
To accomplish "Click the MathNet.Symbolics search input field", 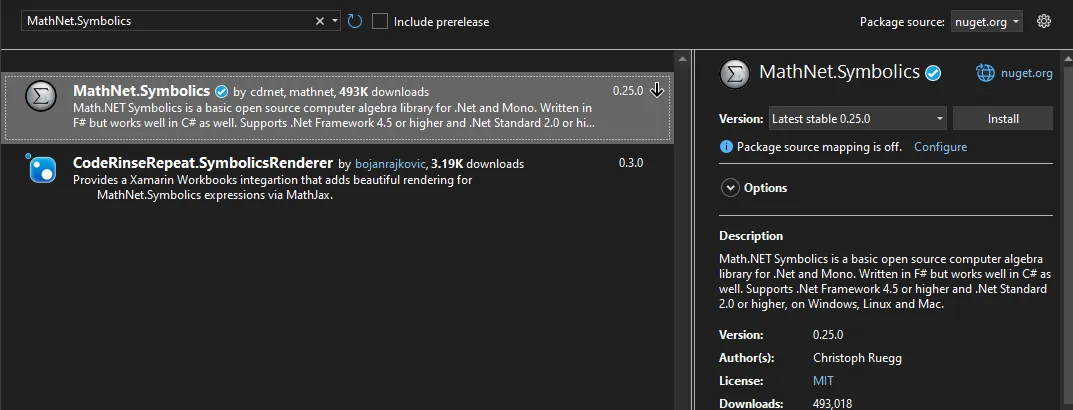I will (x=165, y=21).
